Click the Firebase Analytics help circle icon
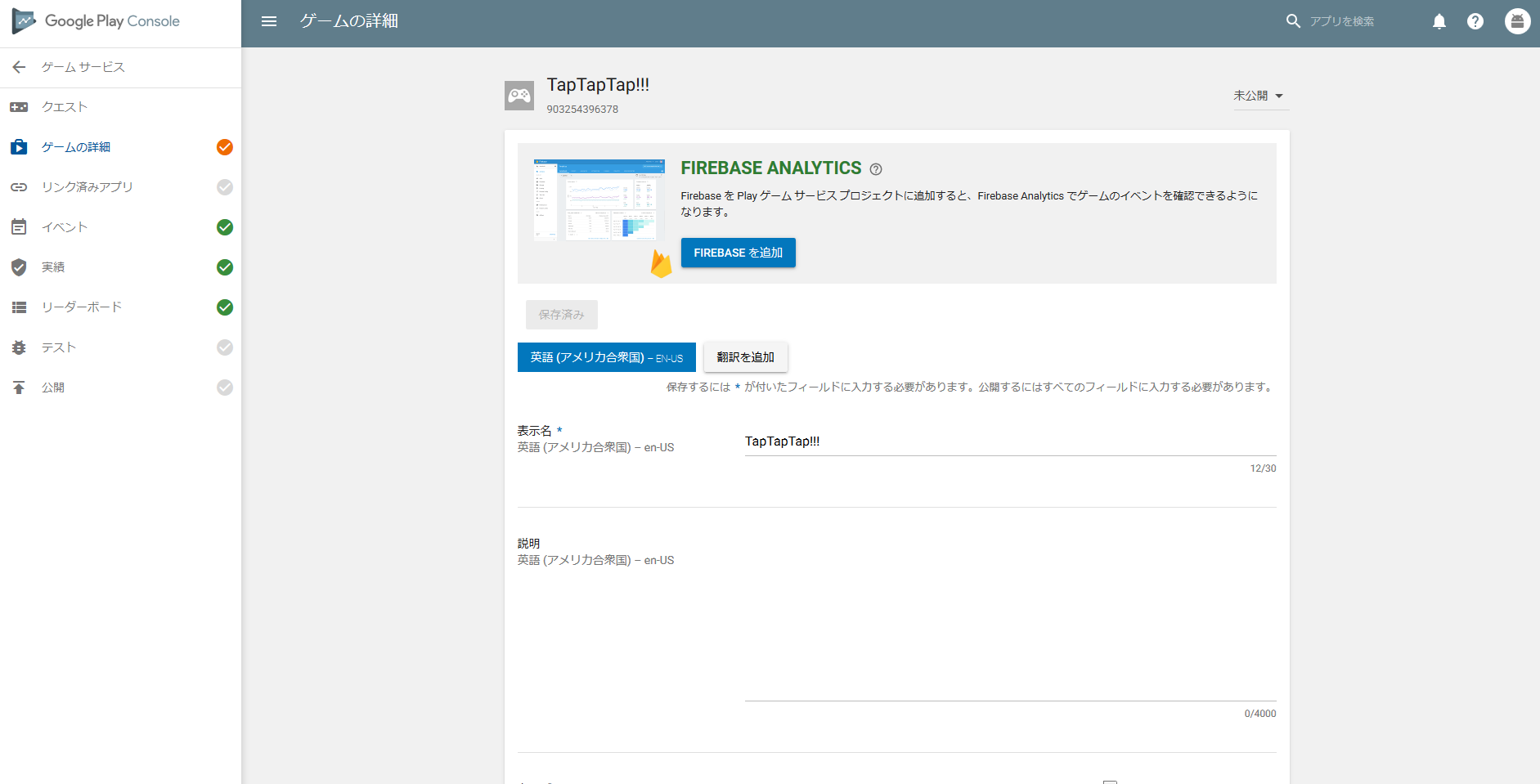The width and height of the screenshot is (1540, 784). coord(876,169)
